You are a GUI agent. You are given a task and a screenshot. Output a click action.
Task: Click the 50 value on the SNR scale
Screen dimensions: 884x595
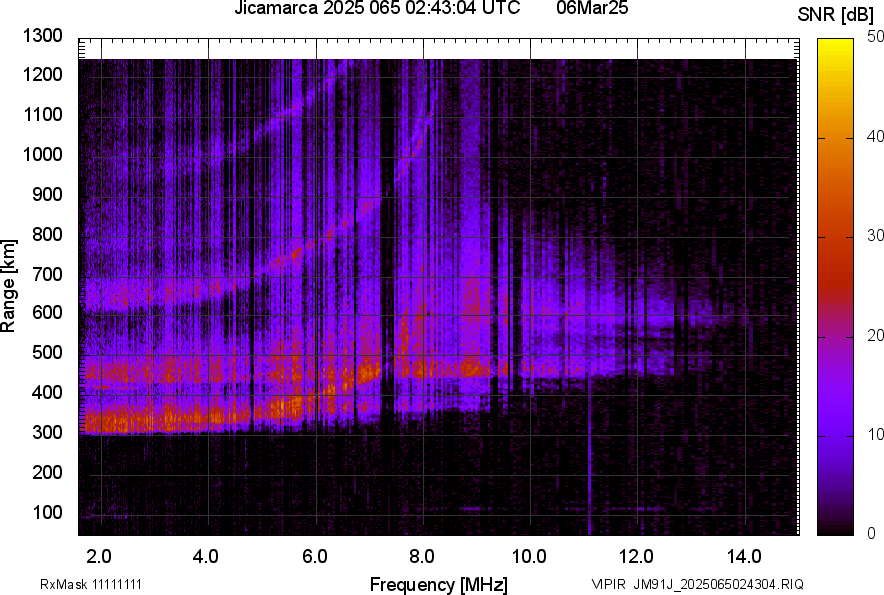tap(876, 37)
